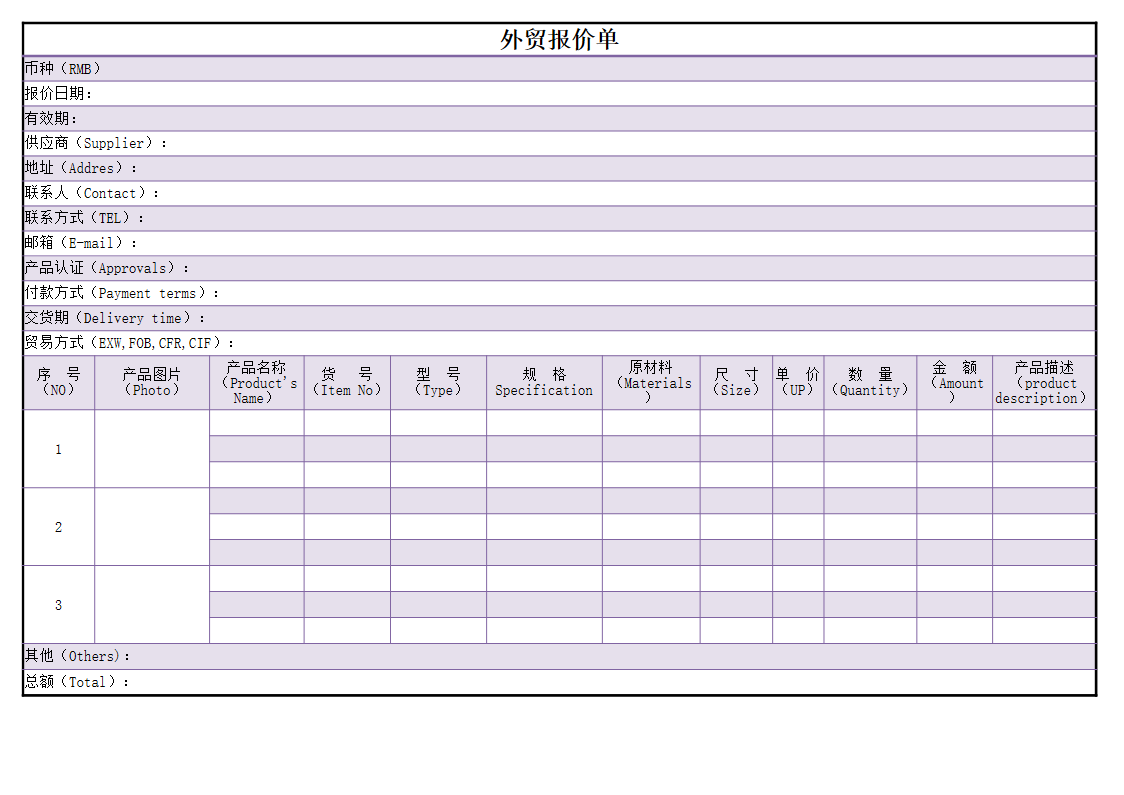The image size is (1124, 795).
Task: Select the 规格 Specification column header
Action: click(x=544, y=383)
